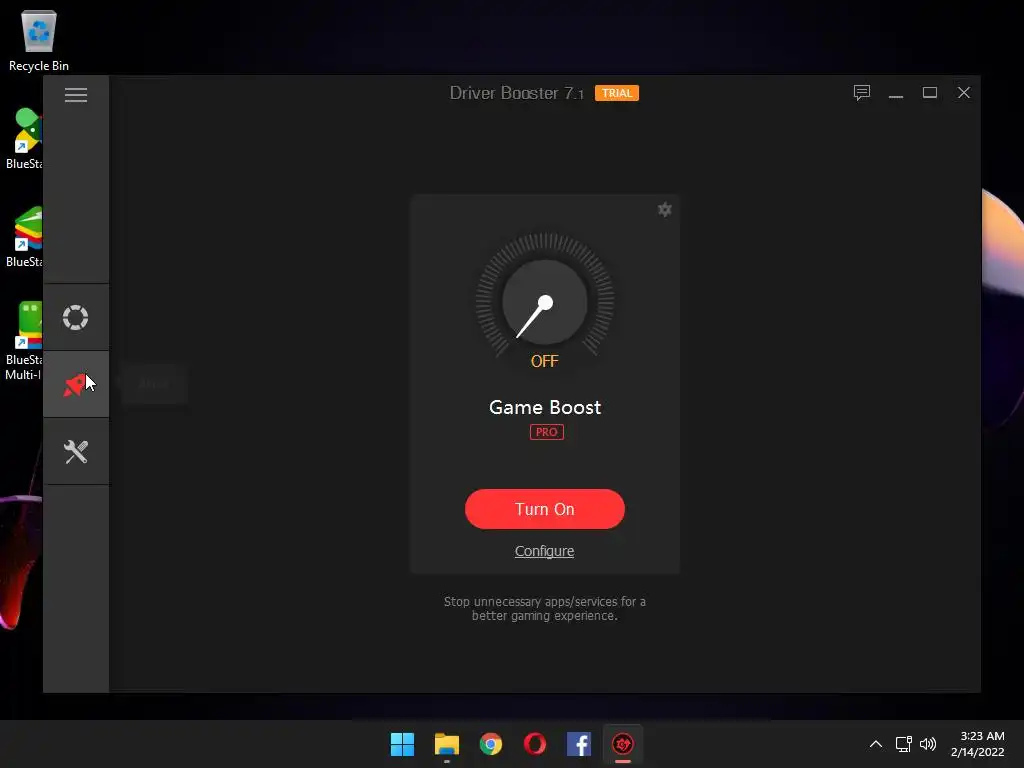Select the BlueStacks Multi-Instance desktop shortcut
Image resolution: width=1024 pixels, height=768 pixels.
pyautogui.click(x=24, y=341)
